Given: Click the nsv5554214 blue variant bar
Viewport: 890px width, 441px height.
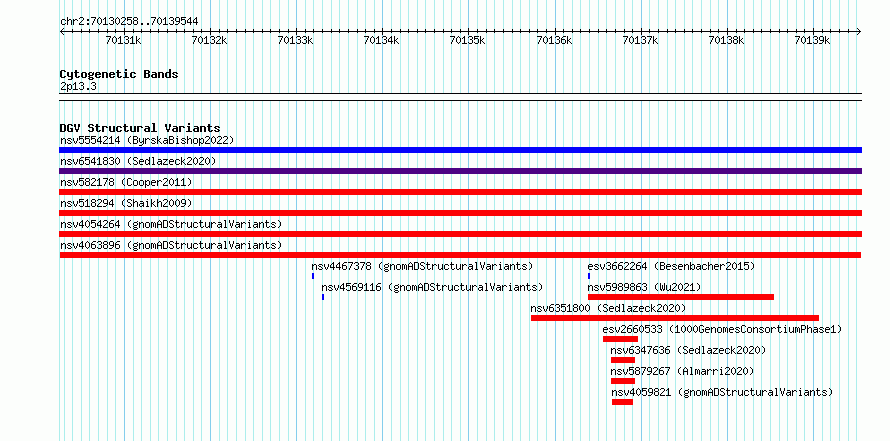Looking at the screenshot, I should [460, 150].
